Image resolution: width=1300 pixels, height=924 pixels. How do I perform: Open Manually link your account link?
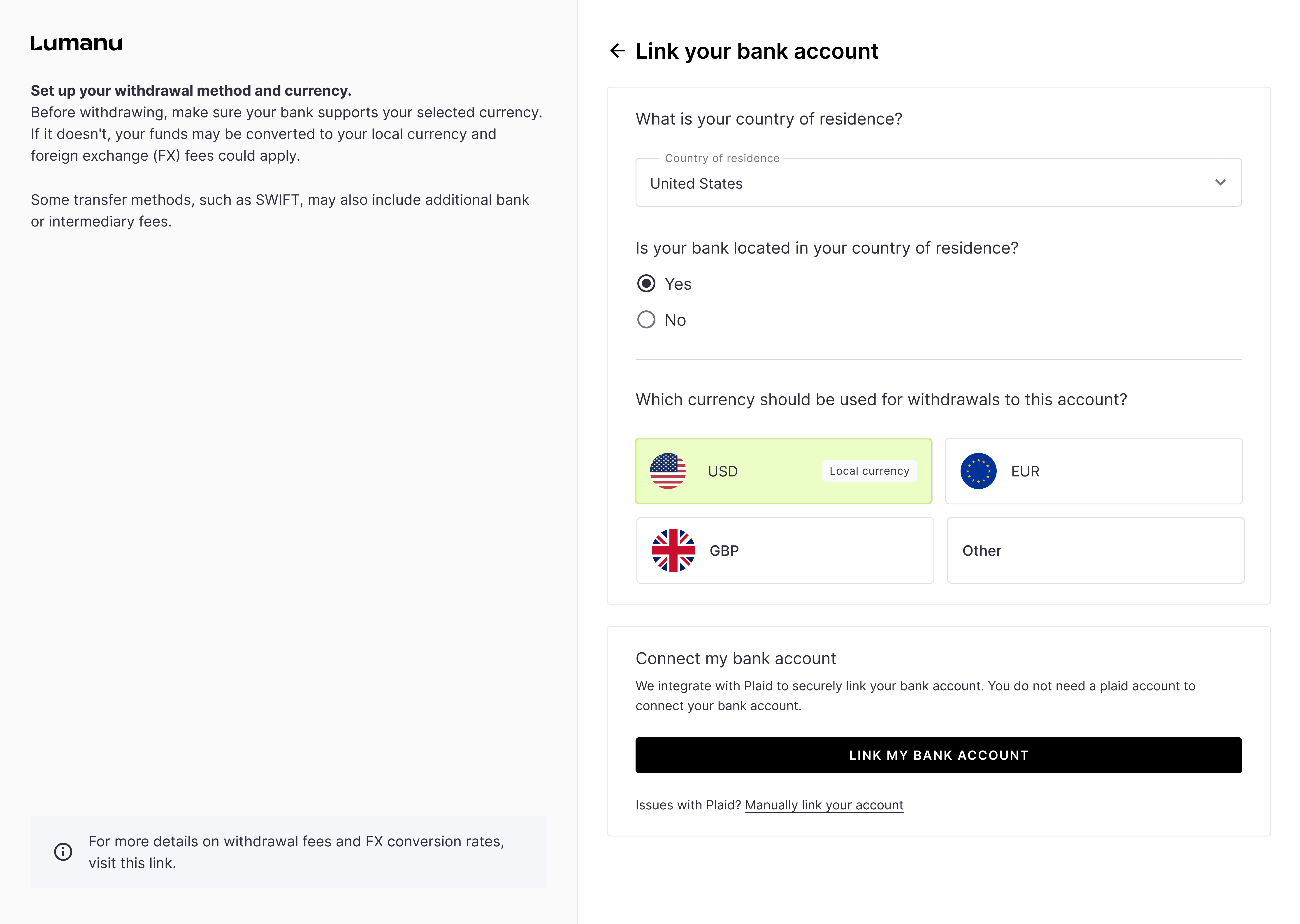[824, 805]
